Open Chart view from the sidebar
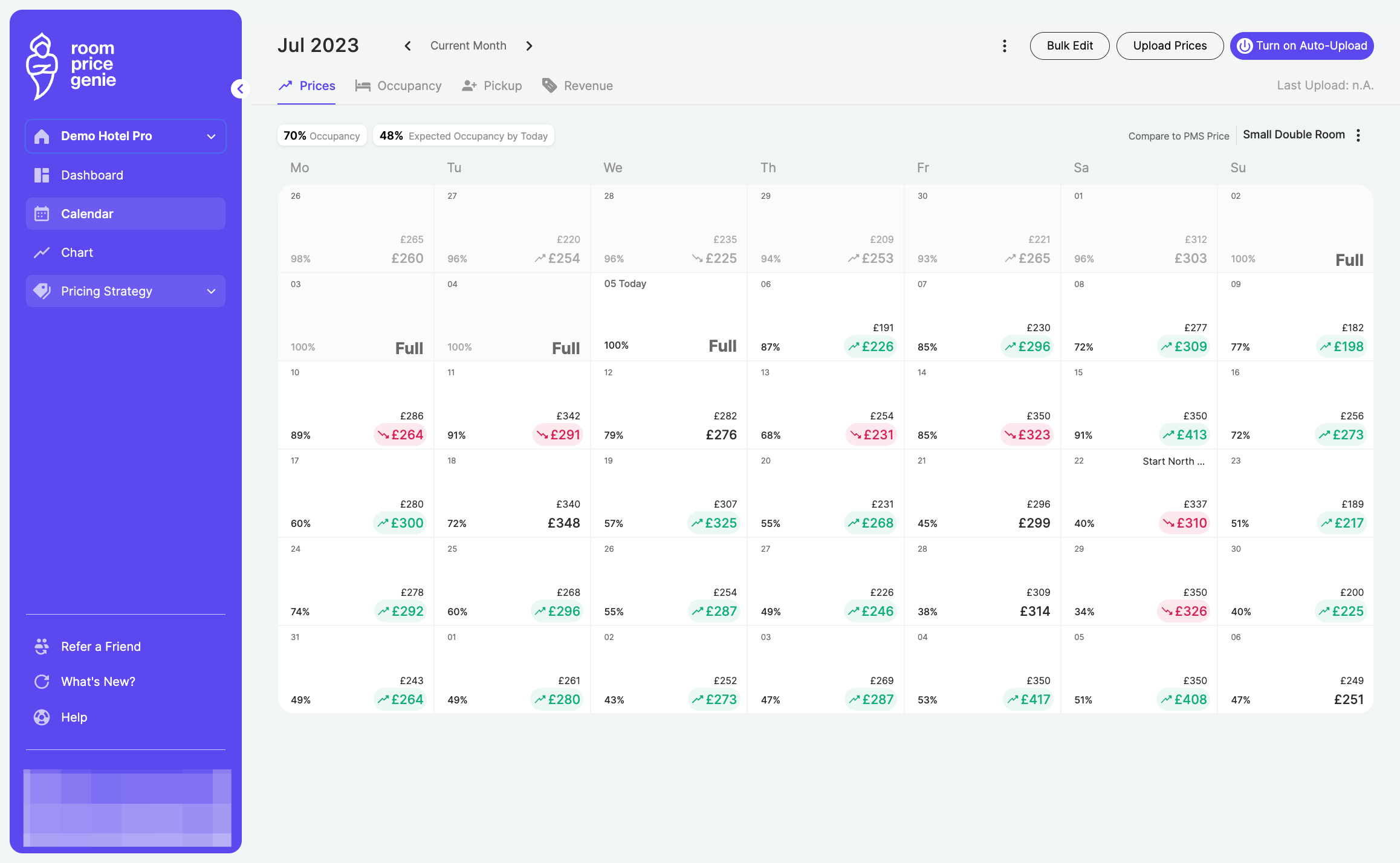The image size is (1400, 863). (x=126, y=253)
